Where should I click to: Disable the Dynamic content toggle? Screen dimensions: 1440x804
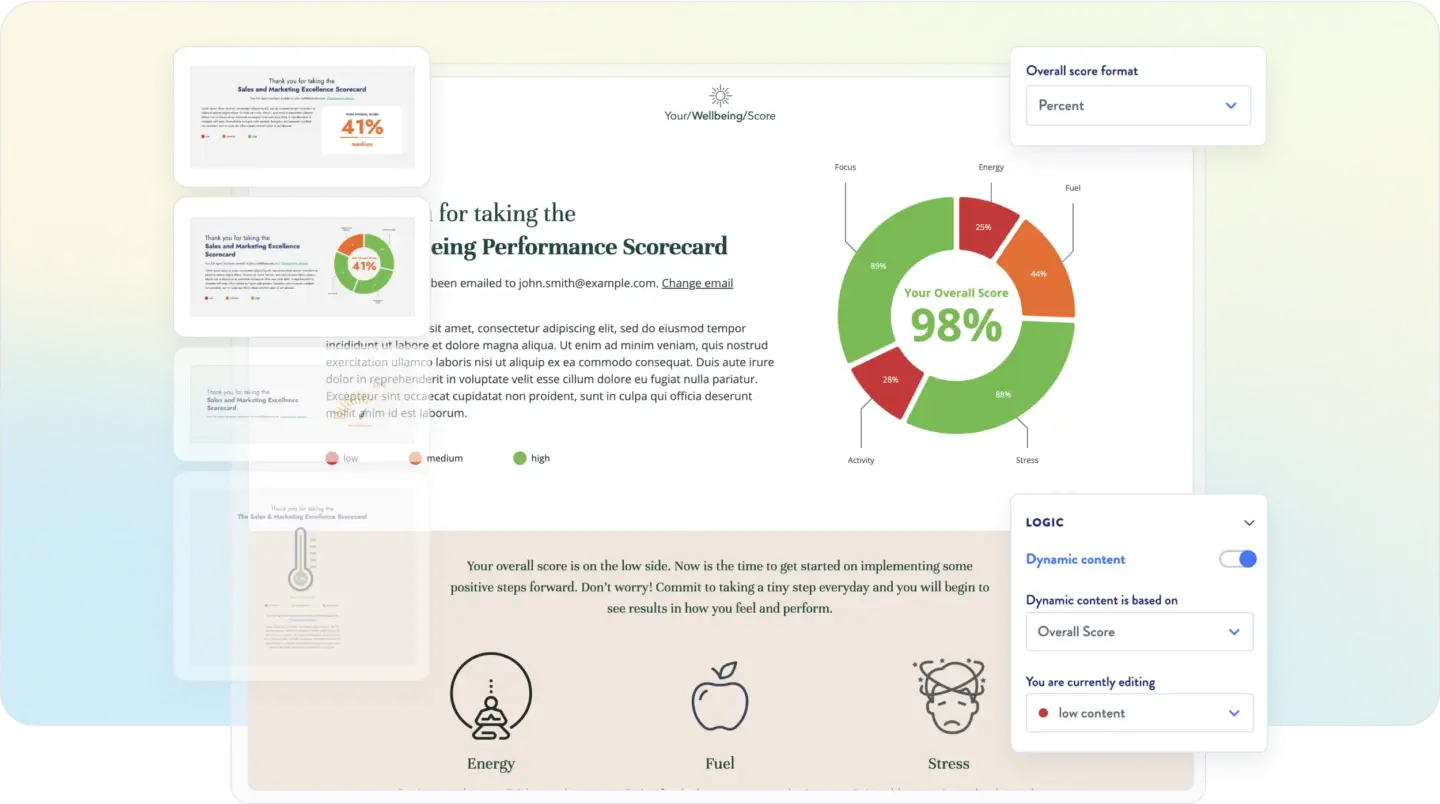pos(1237,559)
